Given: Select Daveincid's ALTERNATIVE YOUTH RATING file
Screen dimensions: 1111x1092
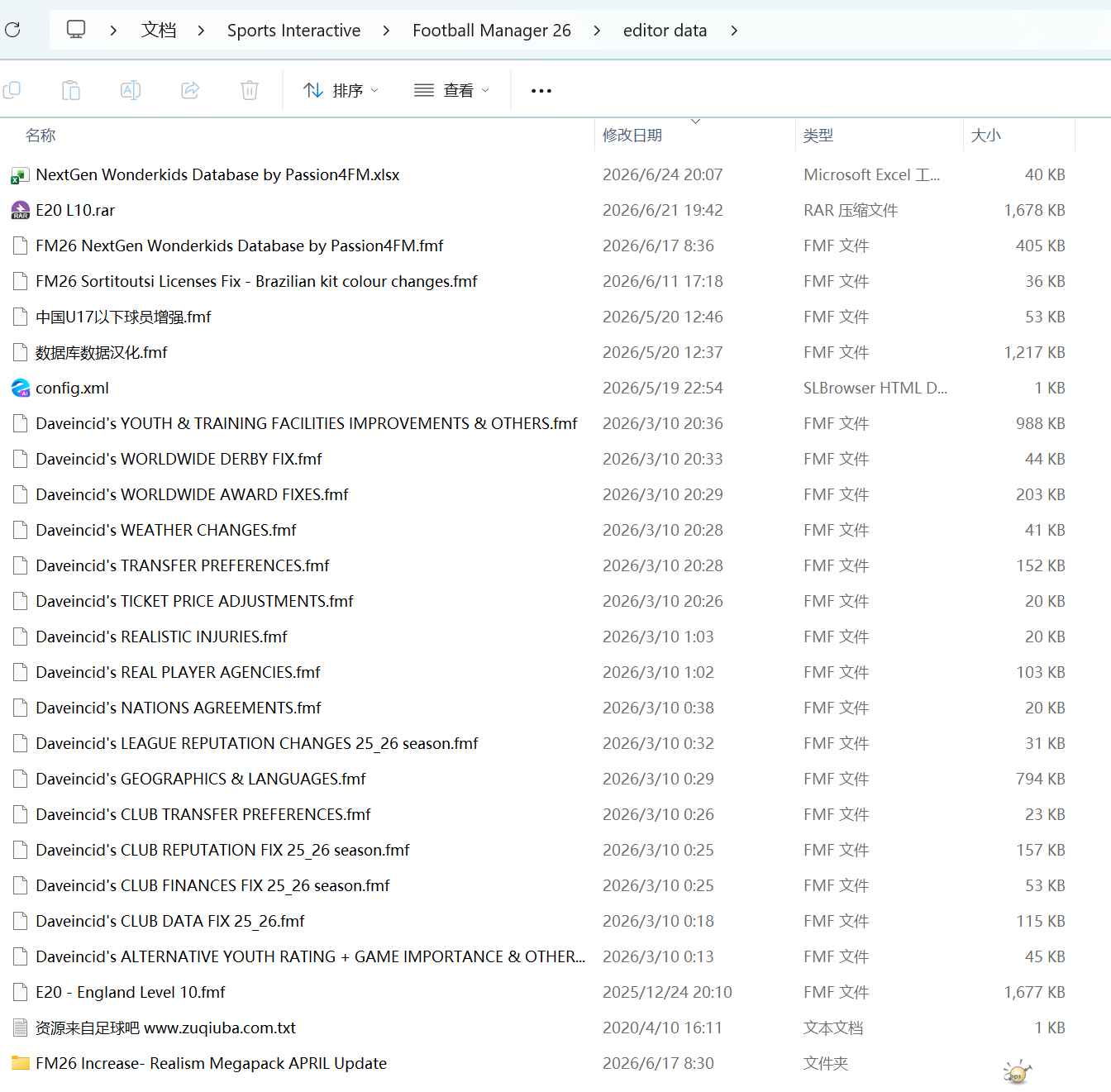Looking at the screenshot, I should (310, 957).
